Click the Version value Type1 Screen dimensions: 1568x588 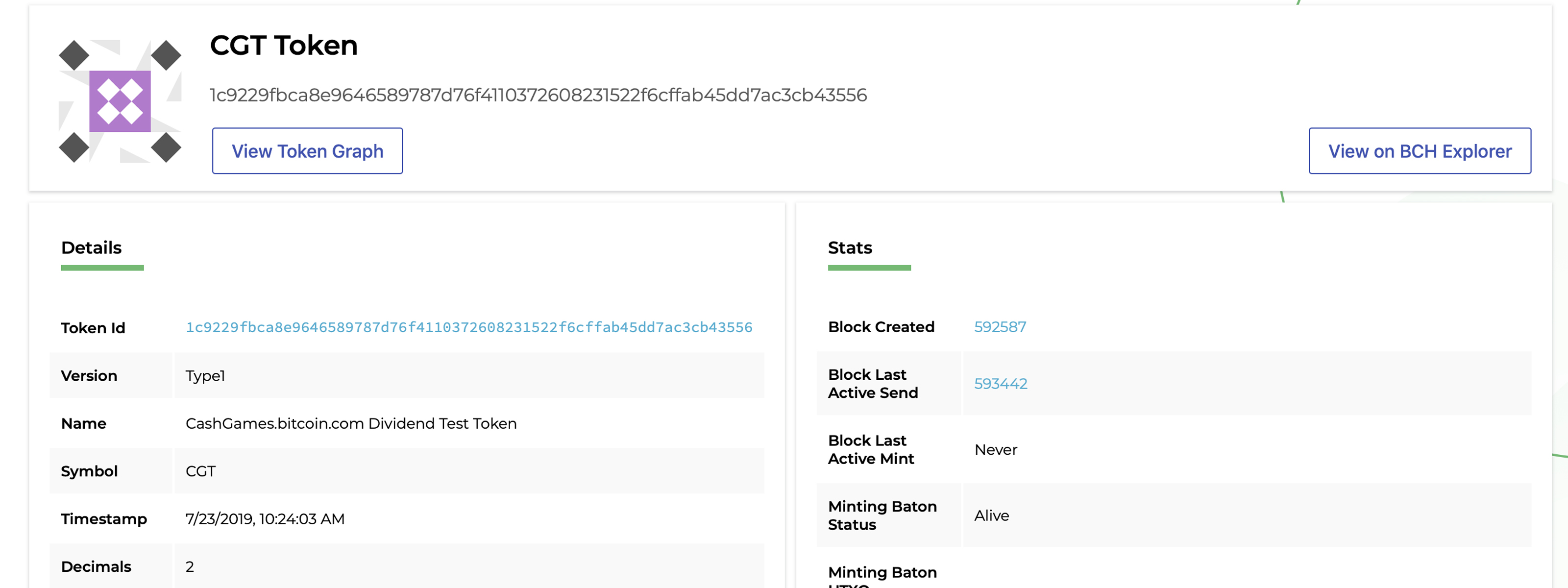point(205,375)
